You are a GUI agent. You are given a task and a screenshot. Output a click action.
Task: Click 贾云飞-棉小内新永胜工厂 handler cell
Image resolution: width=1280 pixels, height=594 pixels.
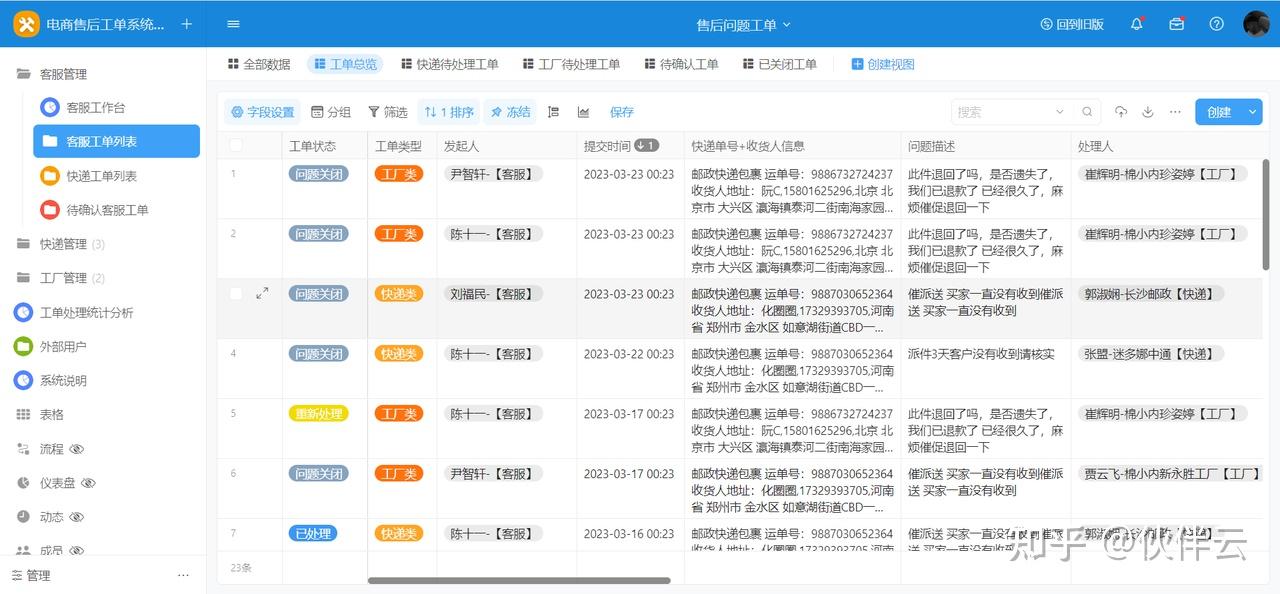pyautogui.click(x=1171, y=474)
